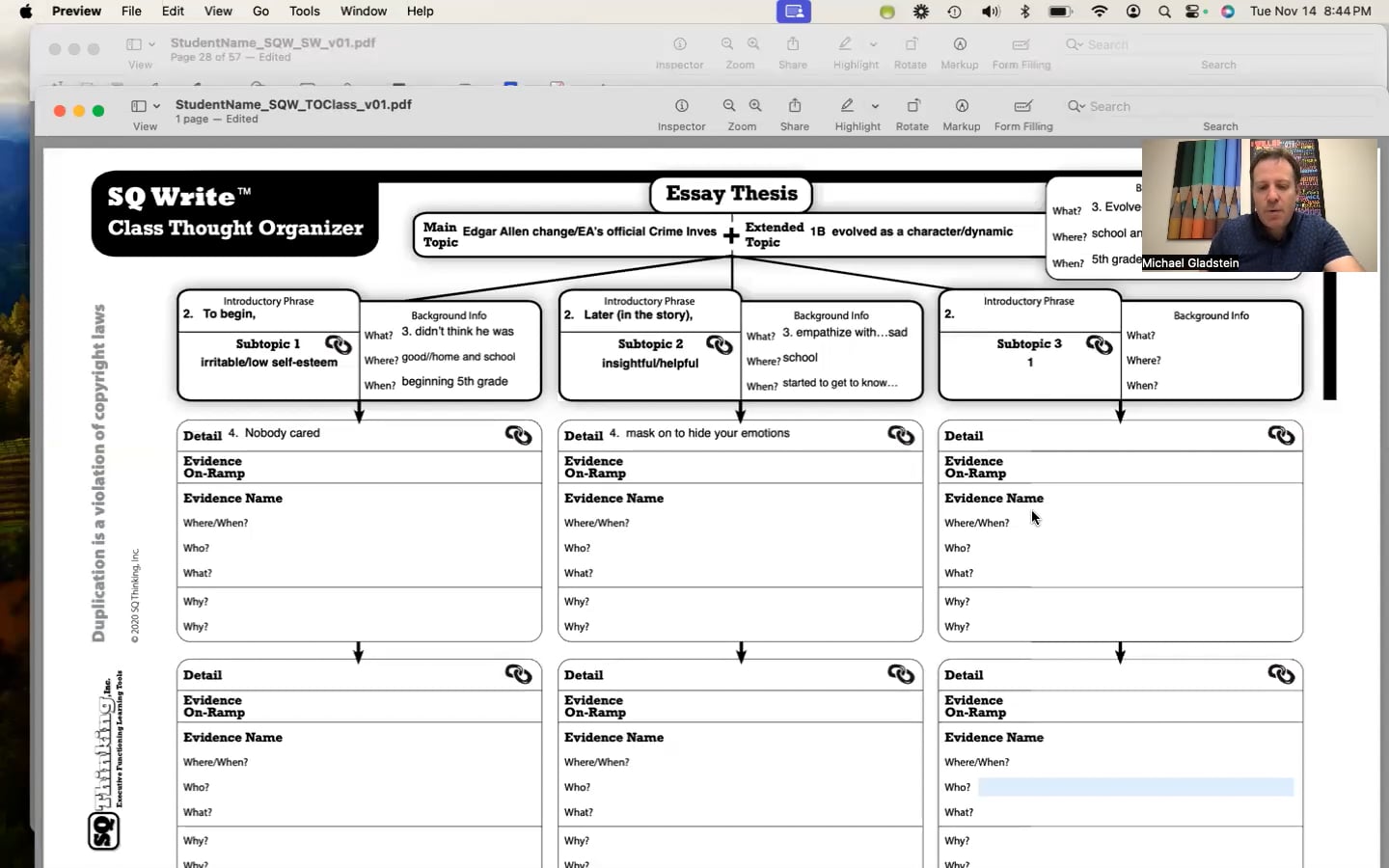Open the Highlight color dropdown arrow
The width and height of the screenshot is (1389, 868).
(x=875, y=106)
